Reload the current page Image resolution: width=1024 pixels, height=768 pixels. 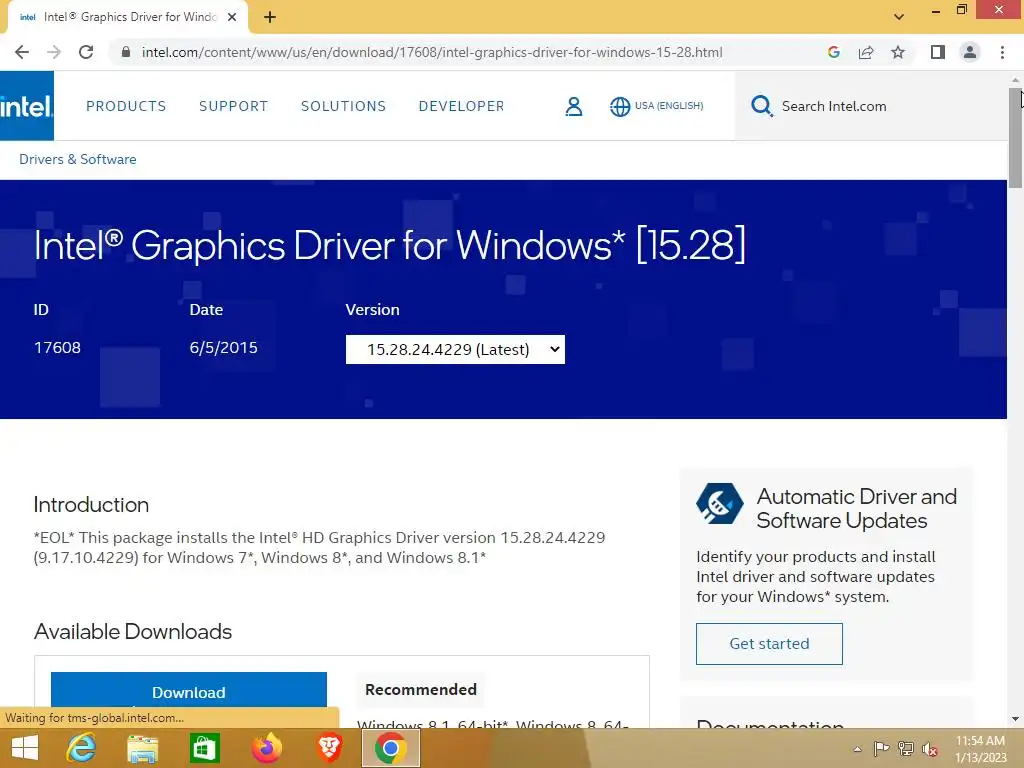[86, 52]
